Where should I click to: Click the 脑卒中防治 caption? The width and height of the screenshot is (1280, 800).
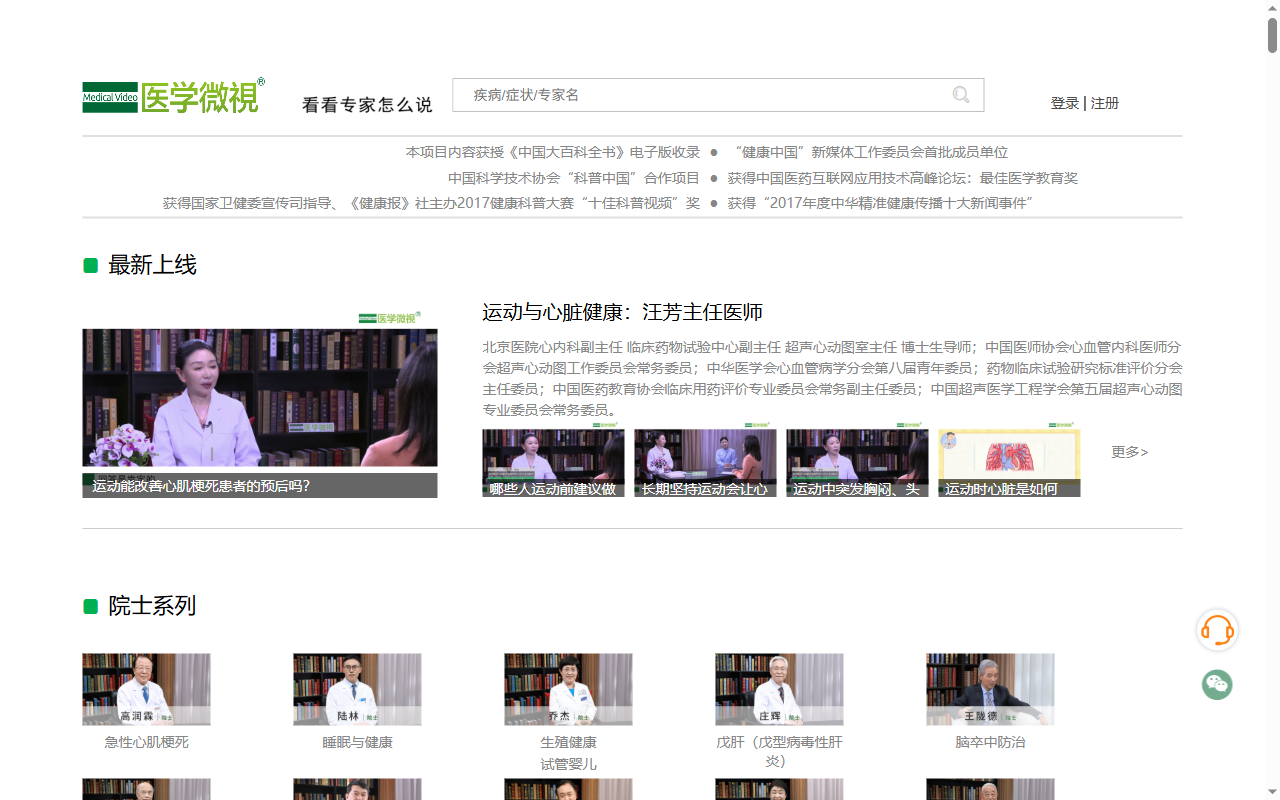pyautogui.click(x=990, y=742)
